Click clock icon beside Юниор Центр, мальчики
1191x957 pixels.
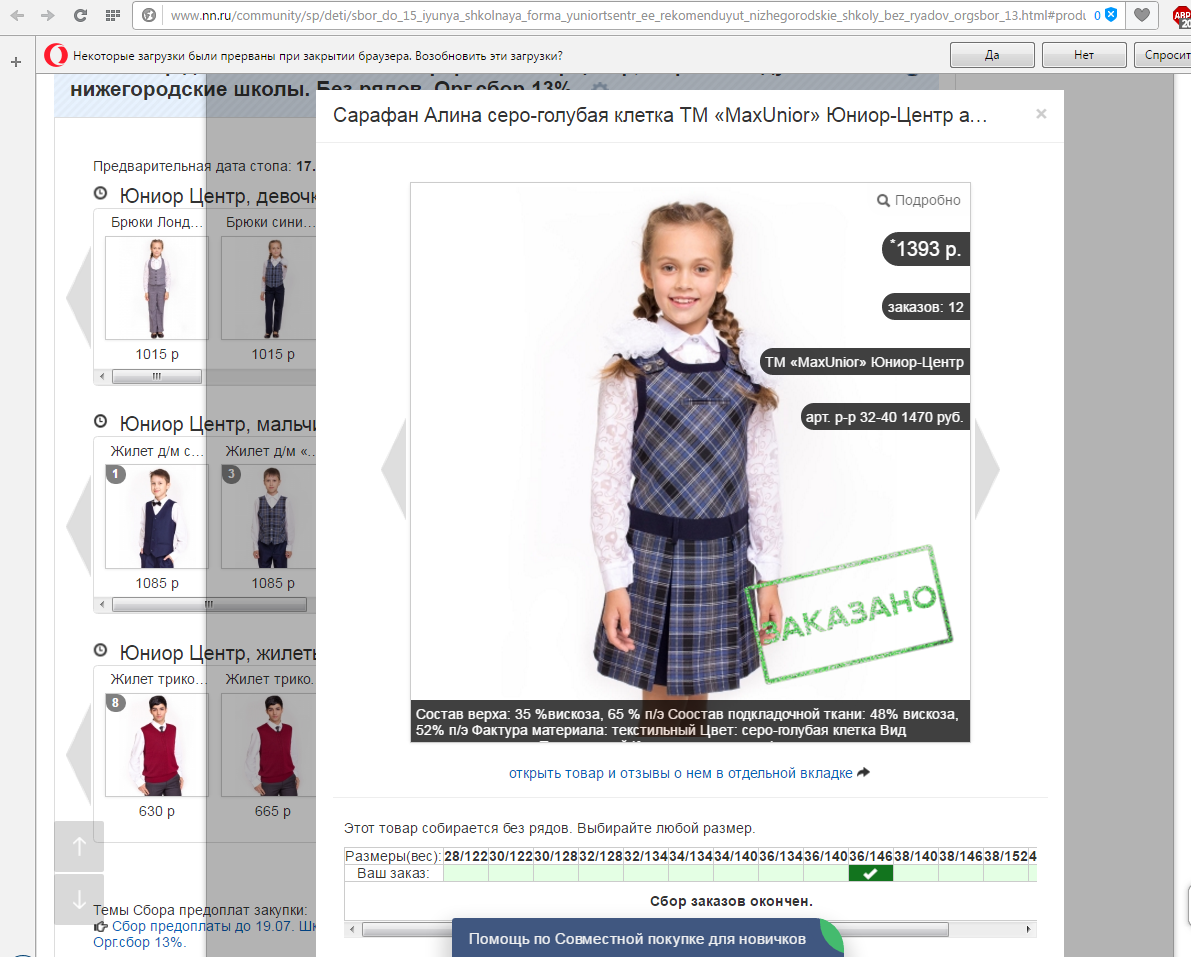click(100, 421)
